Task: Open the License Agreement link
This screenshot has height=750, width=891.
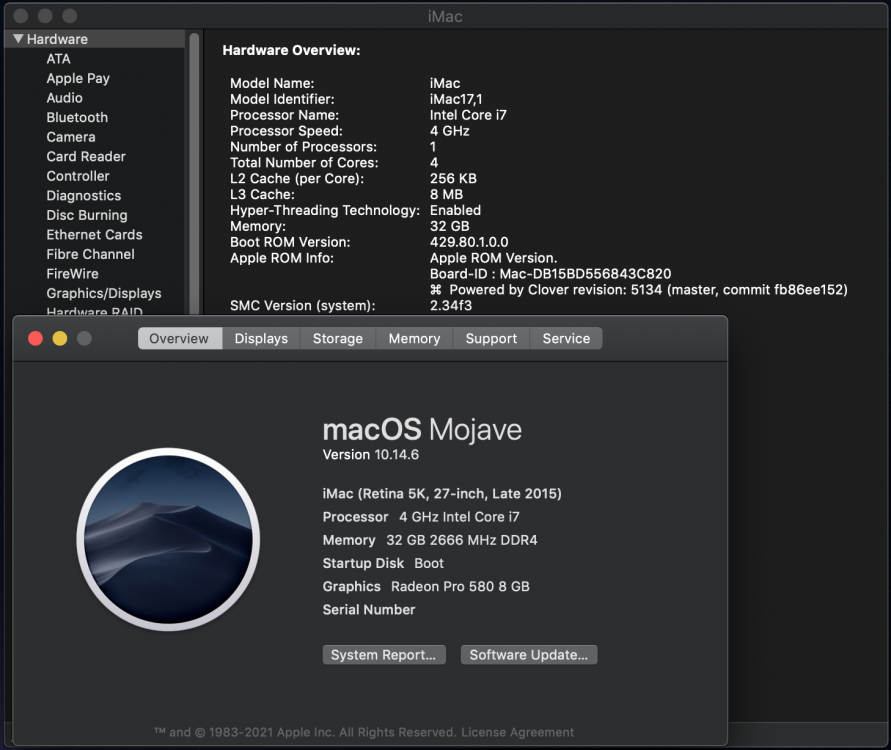Action: pos(518,732)
